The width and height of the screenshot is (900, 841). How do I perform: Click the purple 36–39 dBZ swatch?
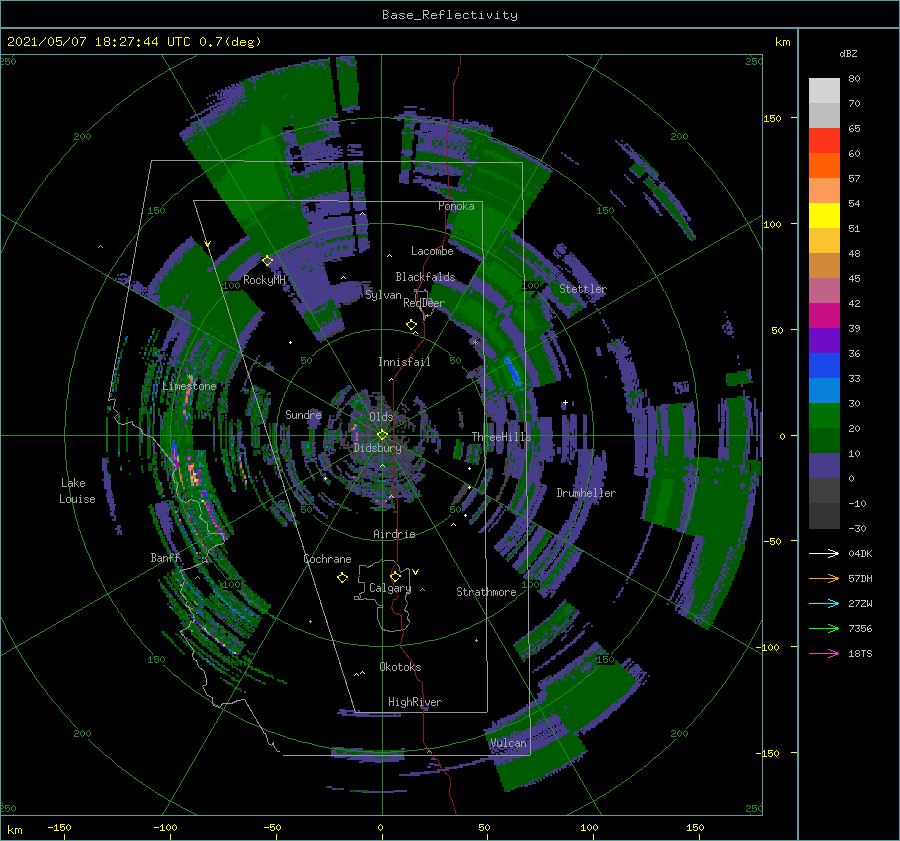point(824,340)
